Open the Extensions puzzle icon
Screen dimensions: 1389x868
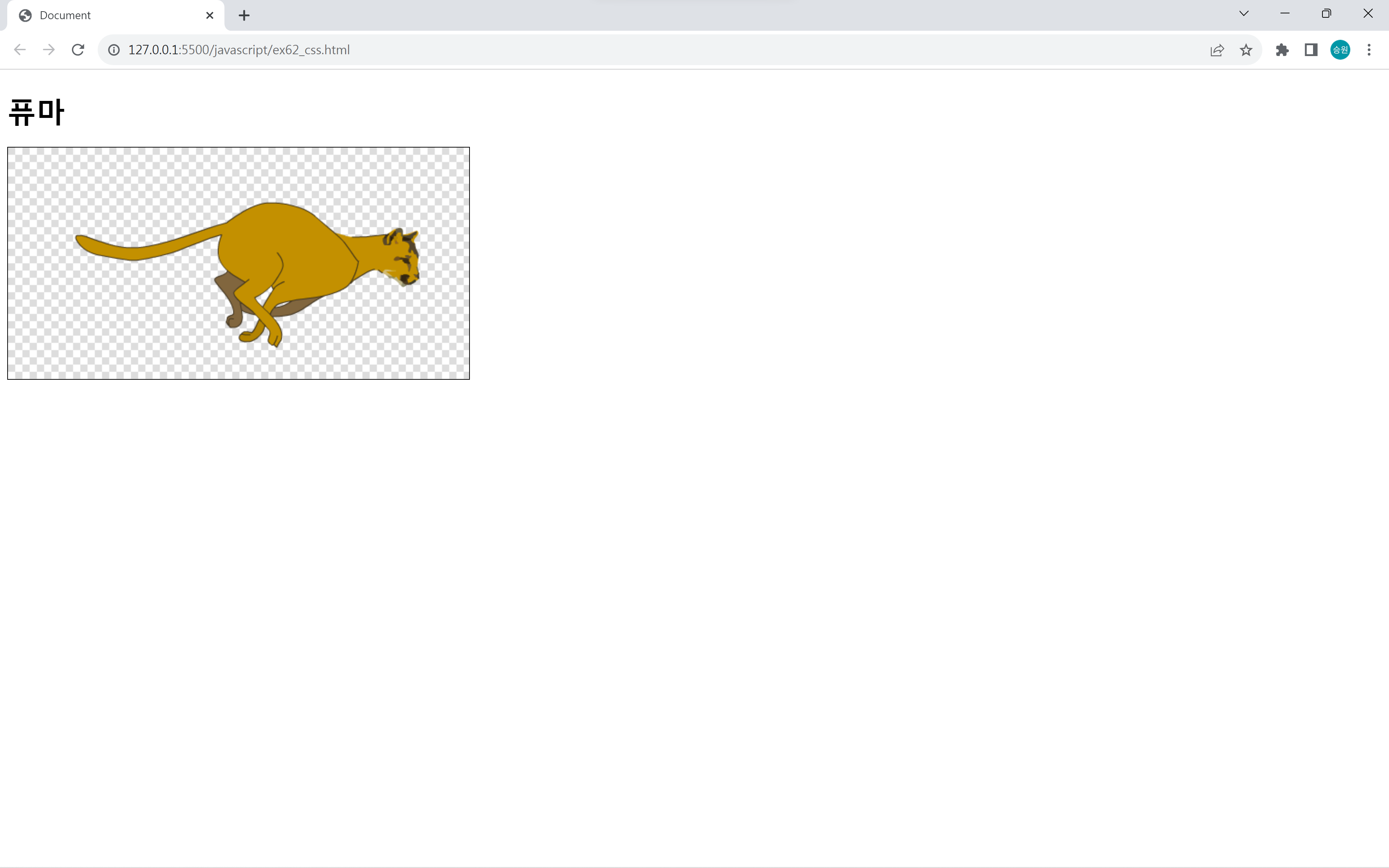[1282, 50]
